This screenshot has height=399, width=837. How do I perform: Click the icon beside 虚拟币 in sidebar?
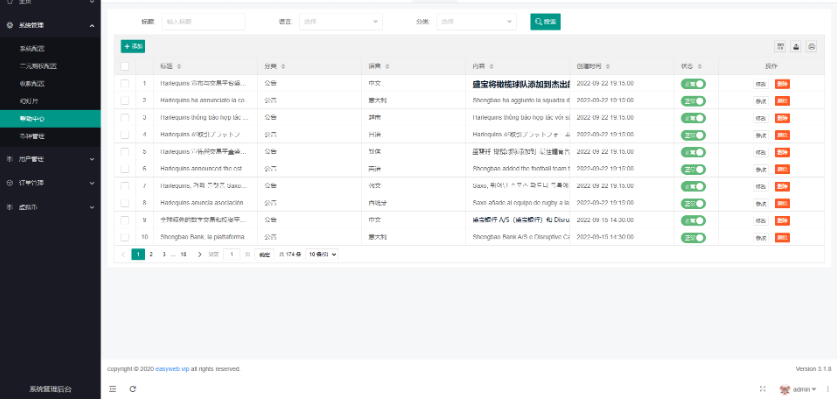9,207
